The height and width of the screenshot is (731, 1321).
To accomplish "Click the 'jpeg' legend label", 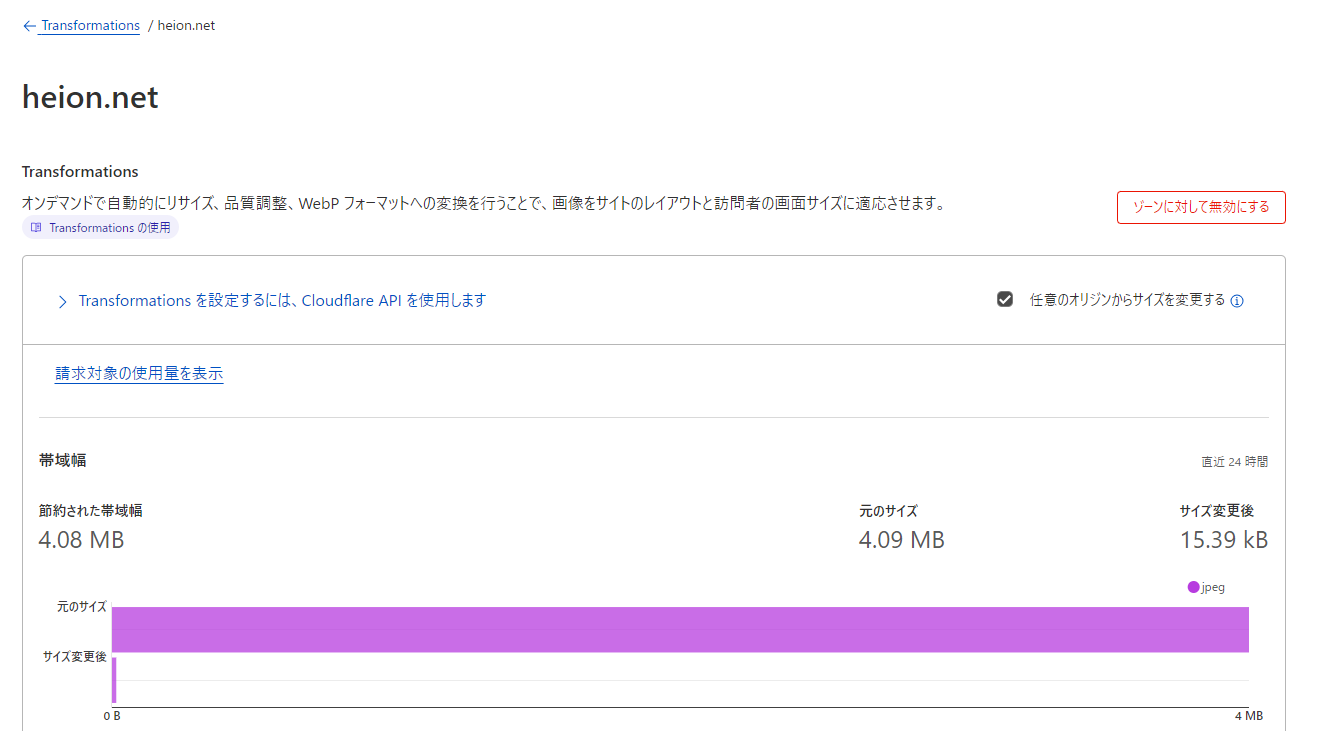I will (1213, 587).
